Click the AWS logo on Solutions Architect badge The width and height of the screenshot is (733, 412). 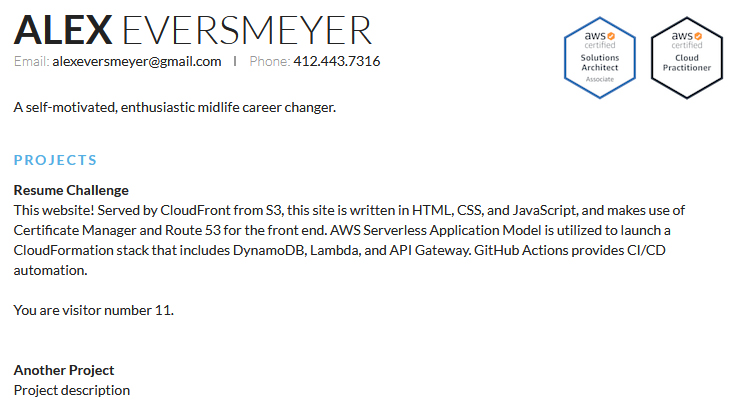(x=599, y=36)
